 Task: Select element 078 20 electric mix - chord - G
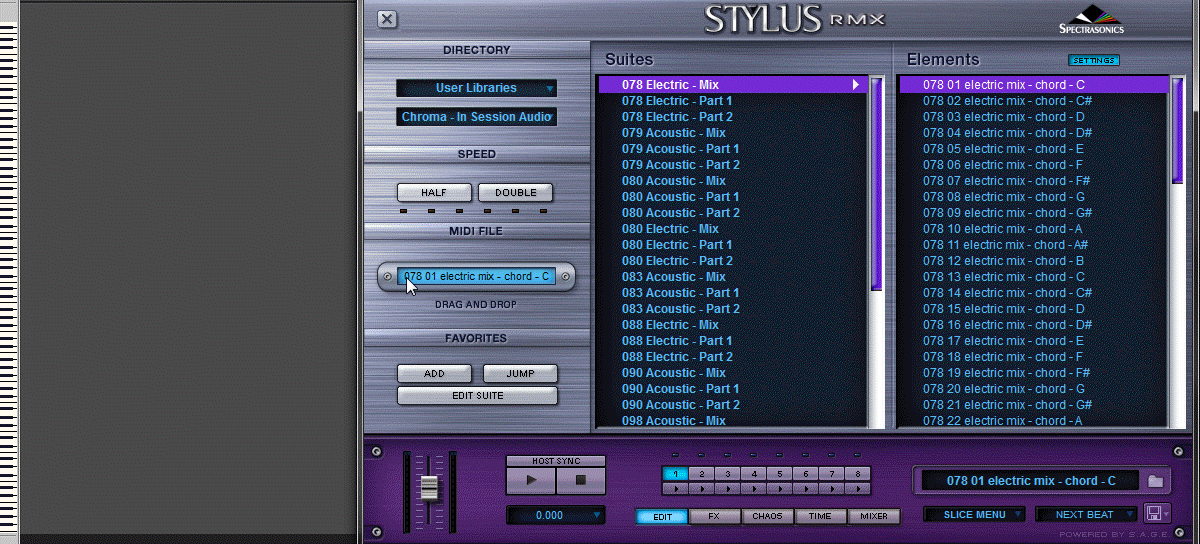tap(1034, 389)
